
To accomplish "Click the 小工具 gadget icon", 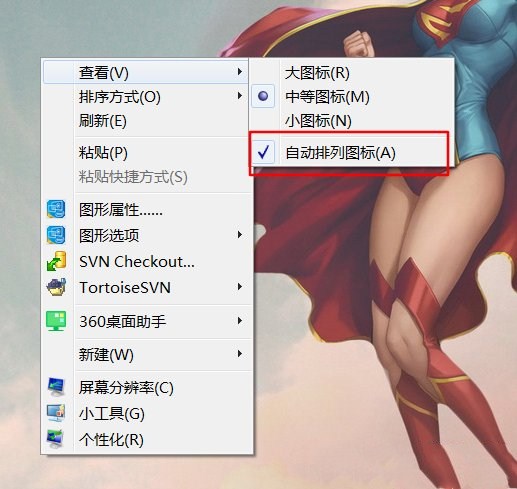I will pos(56,413).
